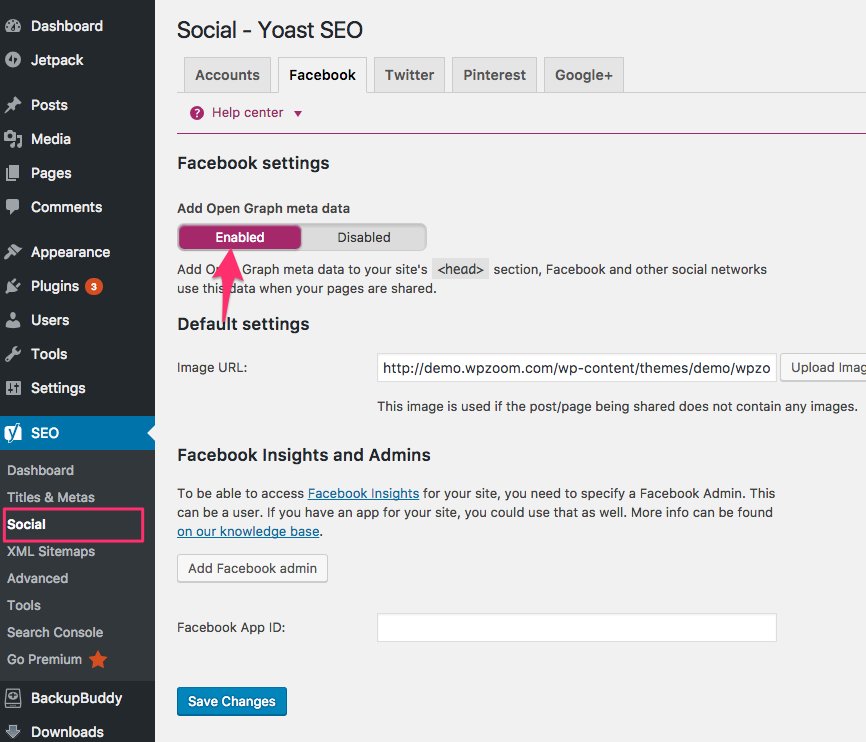This screenshot has width=866, height=742.
Task: Click the Go Premium star icon
Action: coord(98,659)
